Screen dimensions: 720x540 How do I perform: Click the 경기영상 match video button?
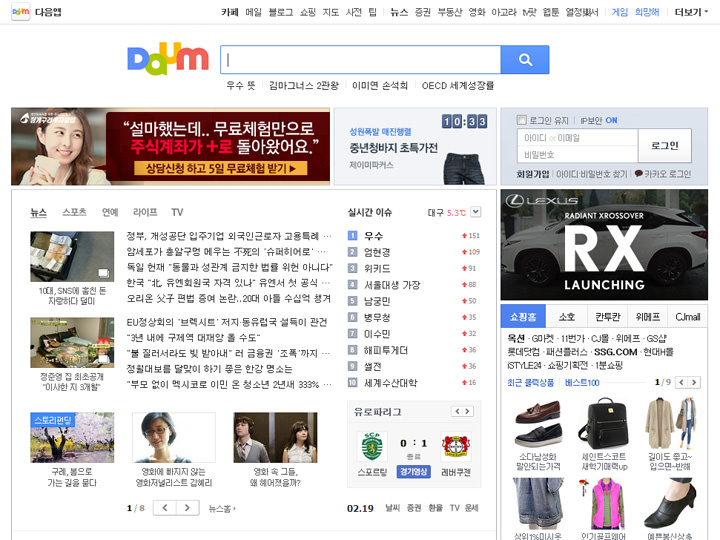point(414,472)
